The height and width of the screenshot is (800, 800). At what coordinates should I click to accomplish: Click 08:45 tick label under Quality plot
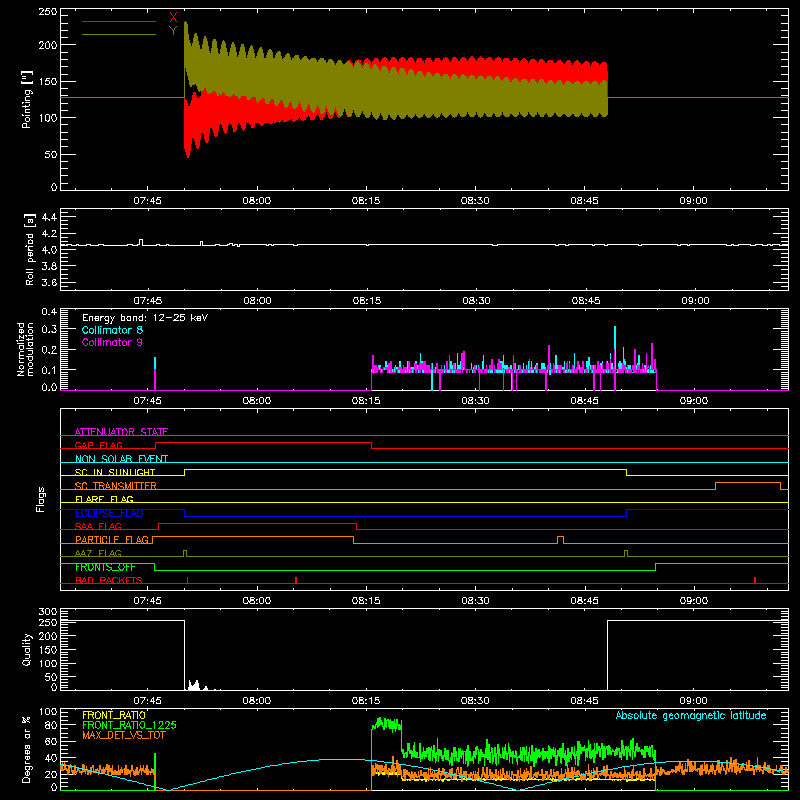[584, 701]
